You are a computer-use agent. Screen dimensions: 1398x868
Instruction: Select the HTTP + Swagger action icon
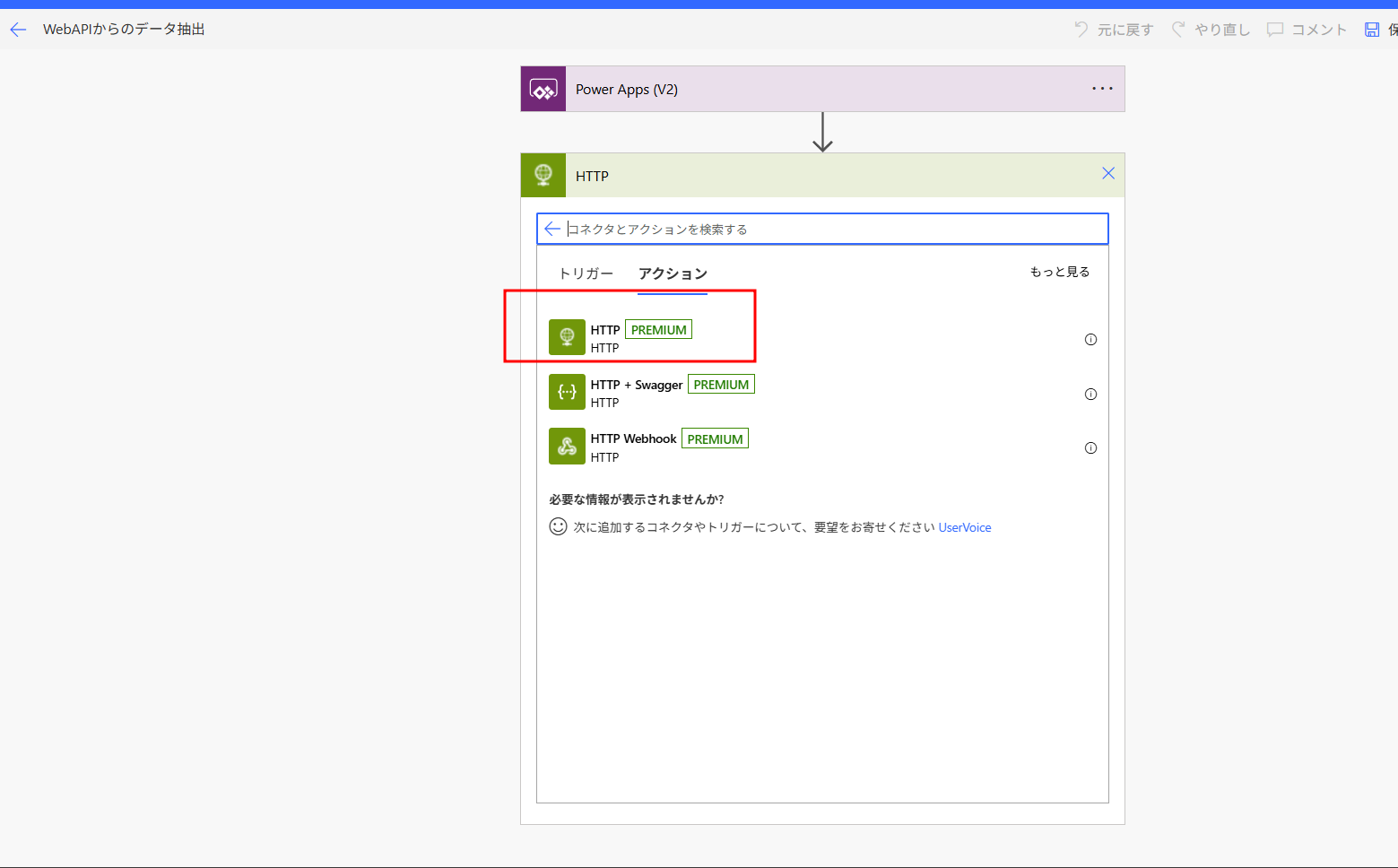567,392
